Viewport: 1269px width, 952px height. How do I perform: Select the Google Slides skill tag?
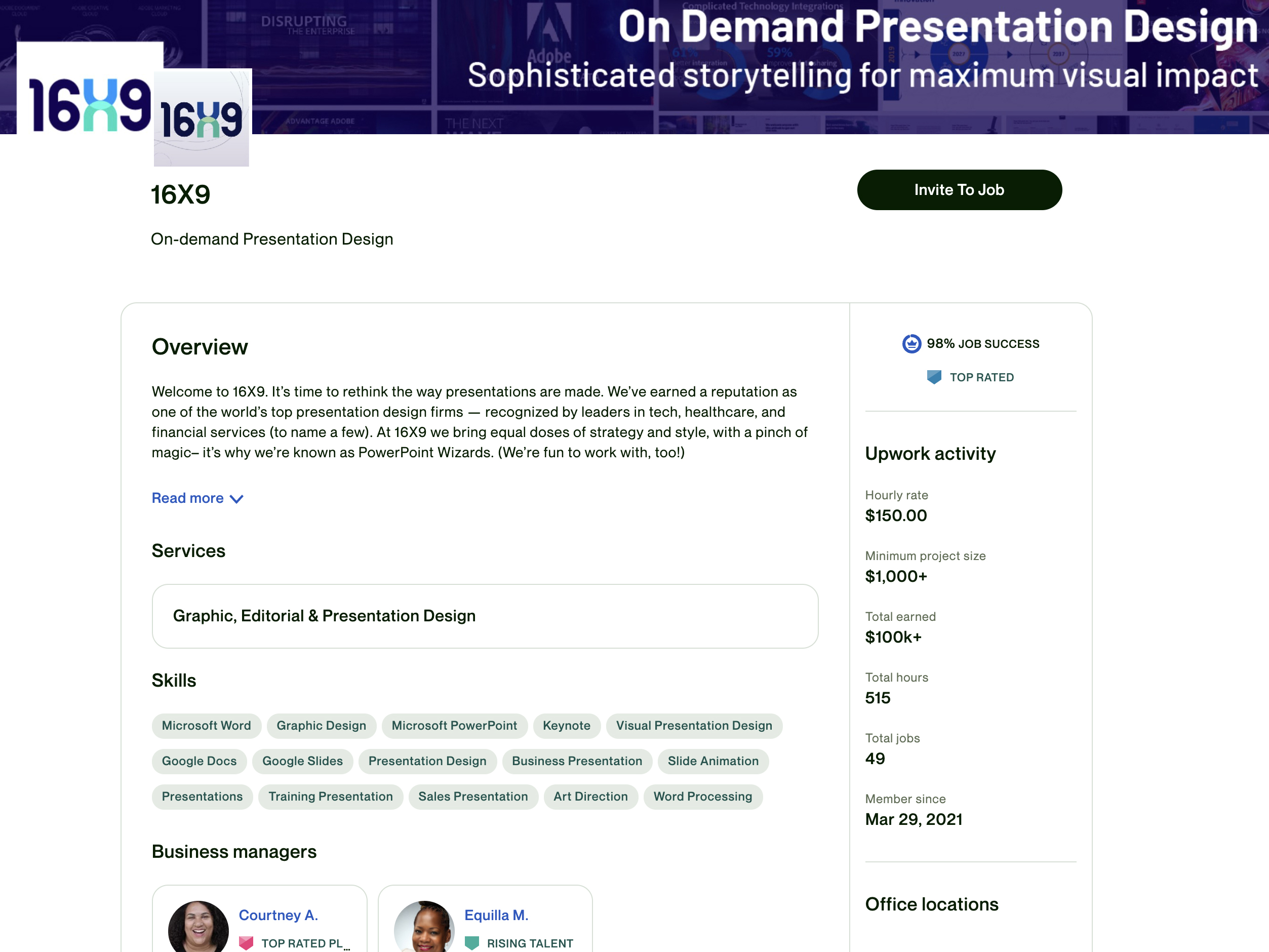tap(302, 762)
